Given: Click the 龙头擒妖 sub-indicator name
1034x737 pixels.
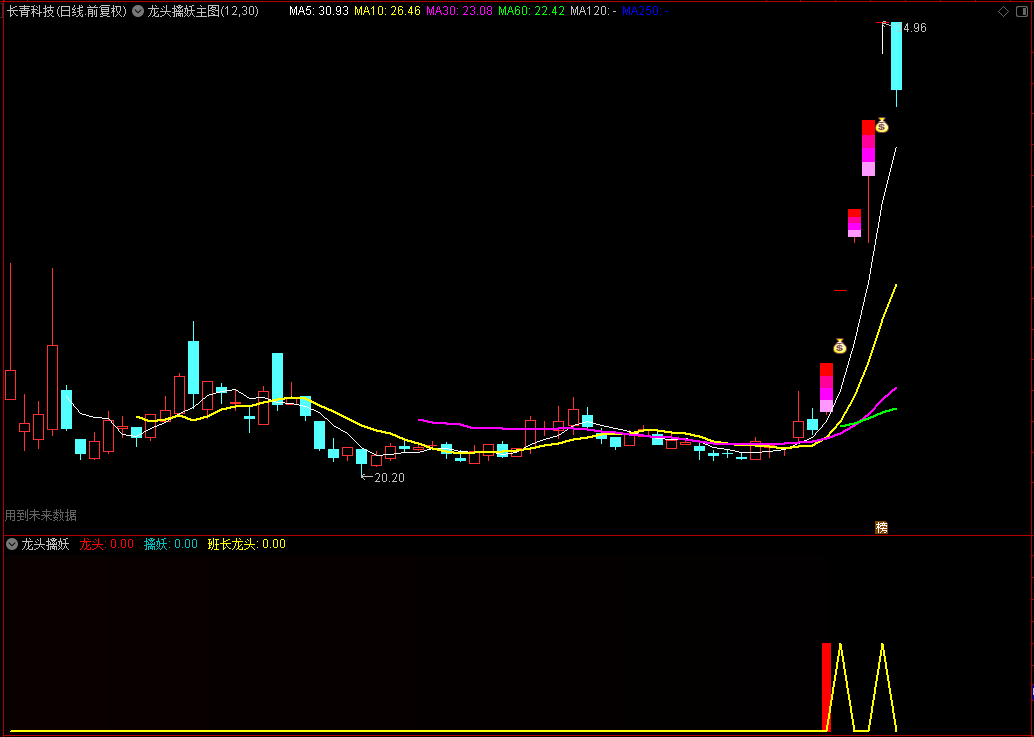Looking at the screenshot, I should [46, 544].
